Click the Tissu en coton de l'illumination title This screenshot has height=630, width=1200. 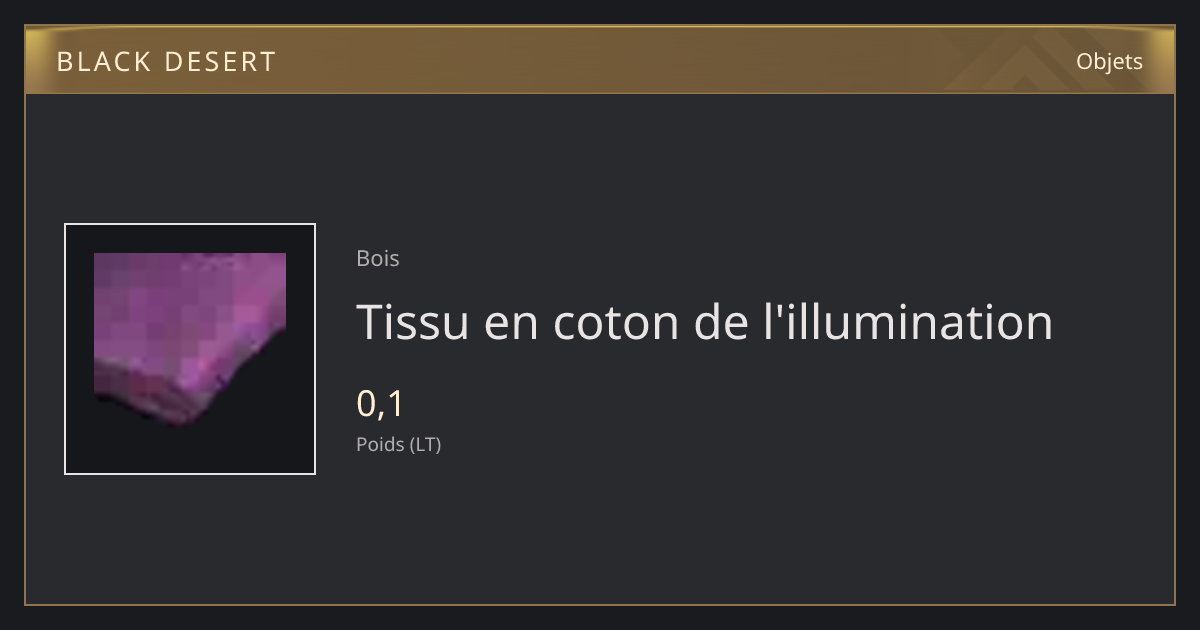coord(705,322)
